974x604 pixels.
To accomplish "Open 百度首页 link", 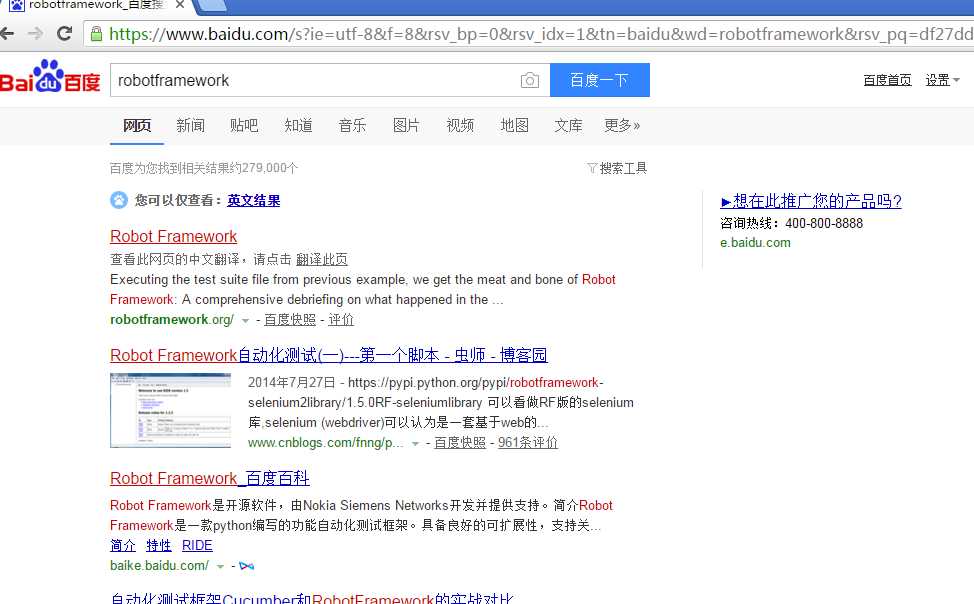I will click(x=887, y=80).
